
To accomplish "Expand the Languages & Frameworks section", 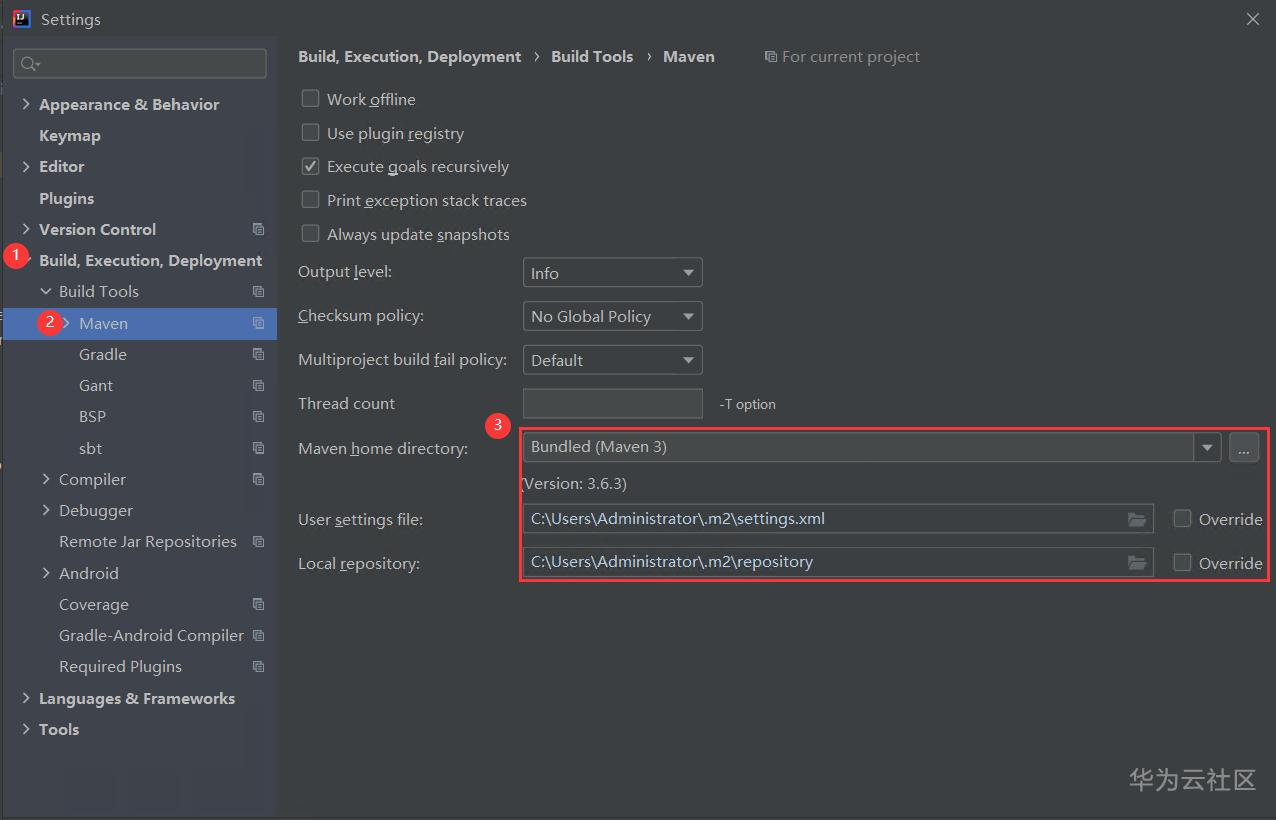I will [26, 698].
